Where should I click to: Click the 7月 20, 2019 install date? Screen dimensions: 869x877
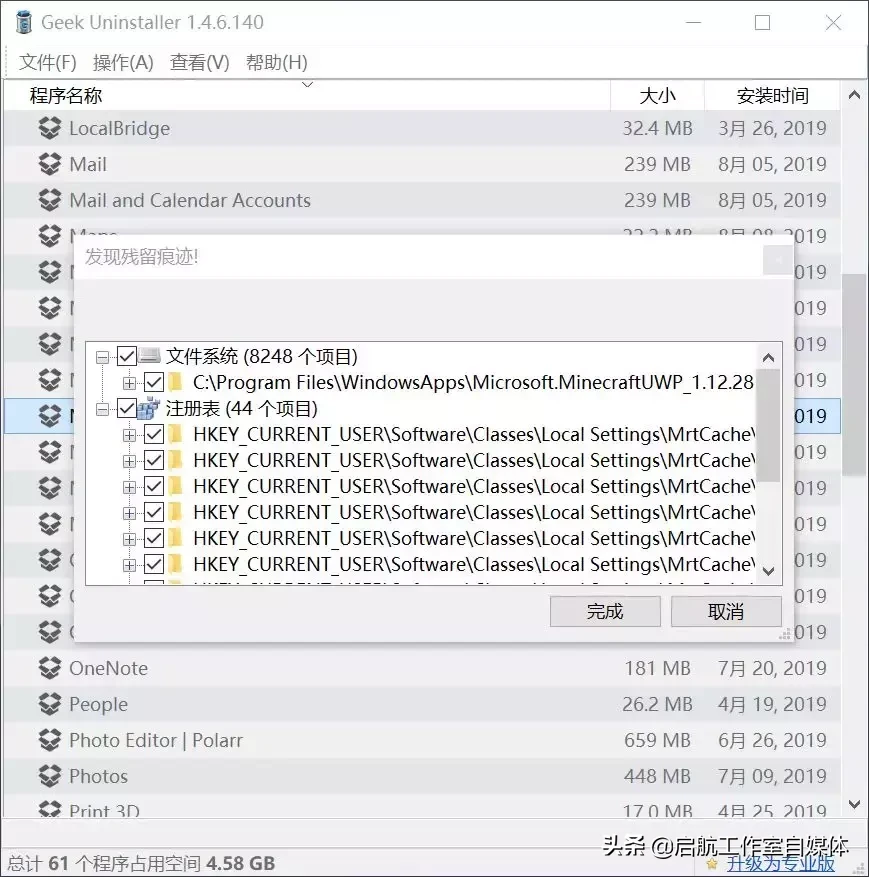772,668
